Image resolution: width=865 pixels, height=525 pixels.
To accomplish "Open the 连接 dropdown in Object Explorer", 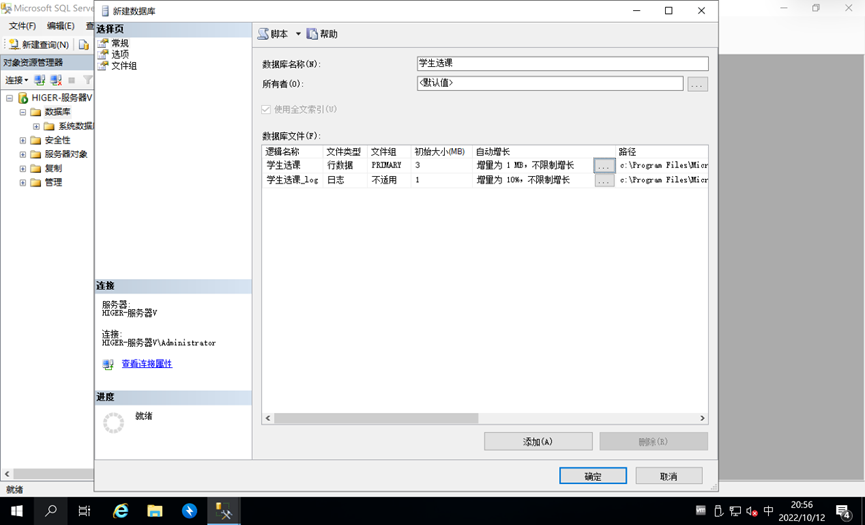I will [17, 80].
